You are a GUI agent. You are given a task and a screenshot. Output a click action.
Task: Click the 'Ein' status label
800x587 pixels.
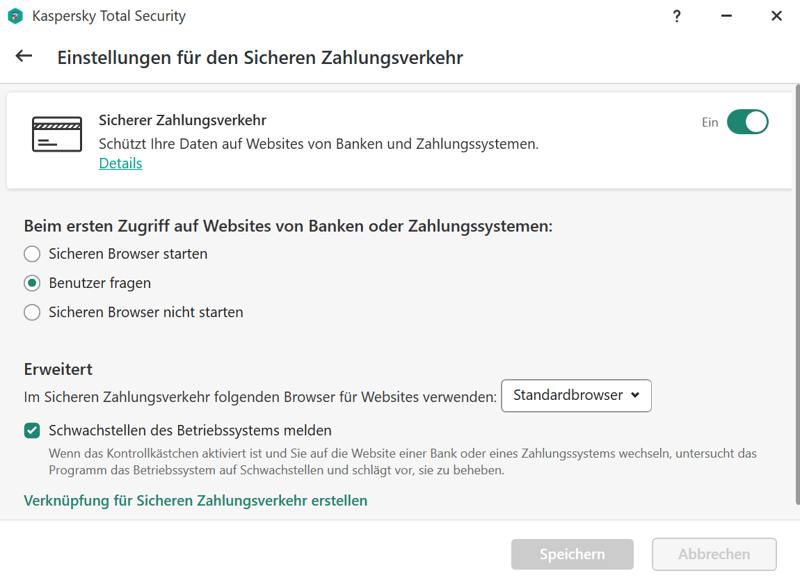coord(710,122)
